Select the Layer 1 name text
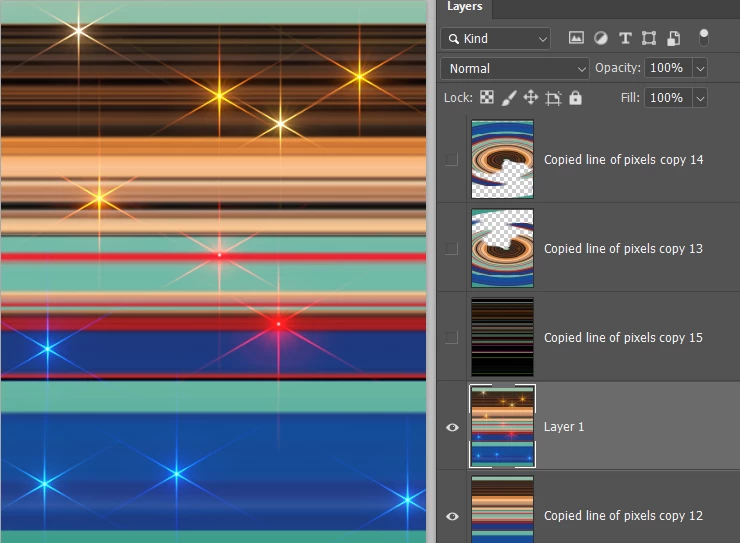This screenshot has height=543, width=740. tap(563, 426)
